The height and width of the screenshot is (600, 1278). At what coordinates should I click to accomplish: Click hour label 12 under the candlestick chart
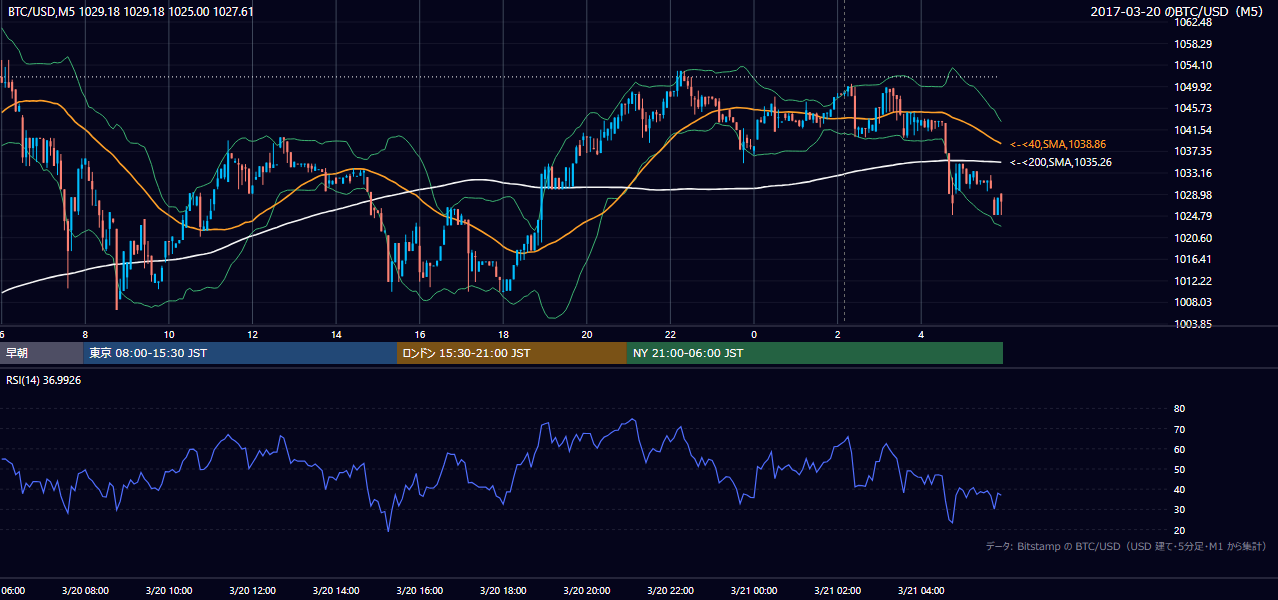[252, 334]
